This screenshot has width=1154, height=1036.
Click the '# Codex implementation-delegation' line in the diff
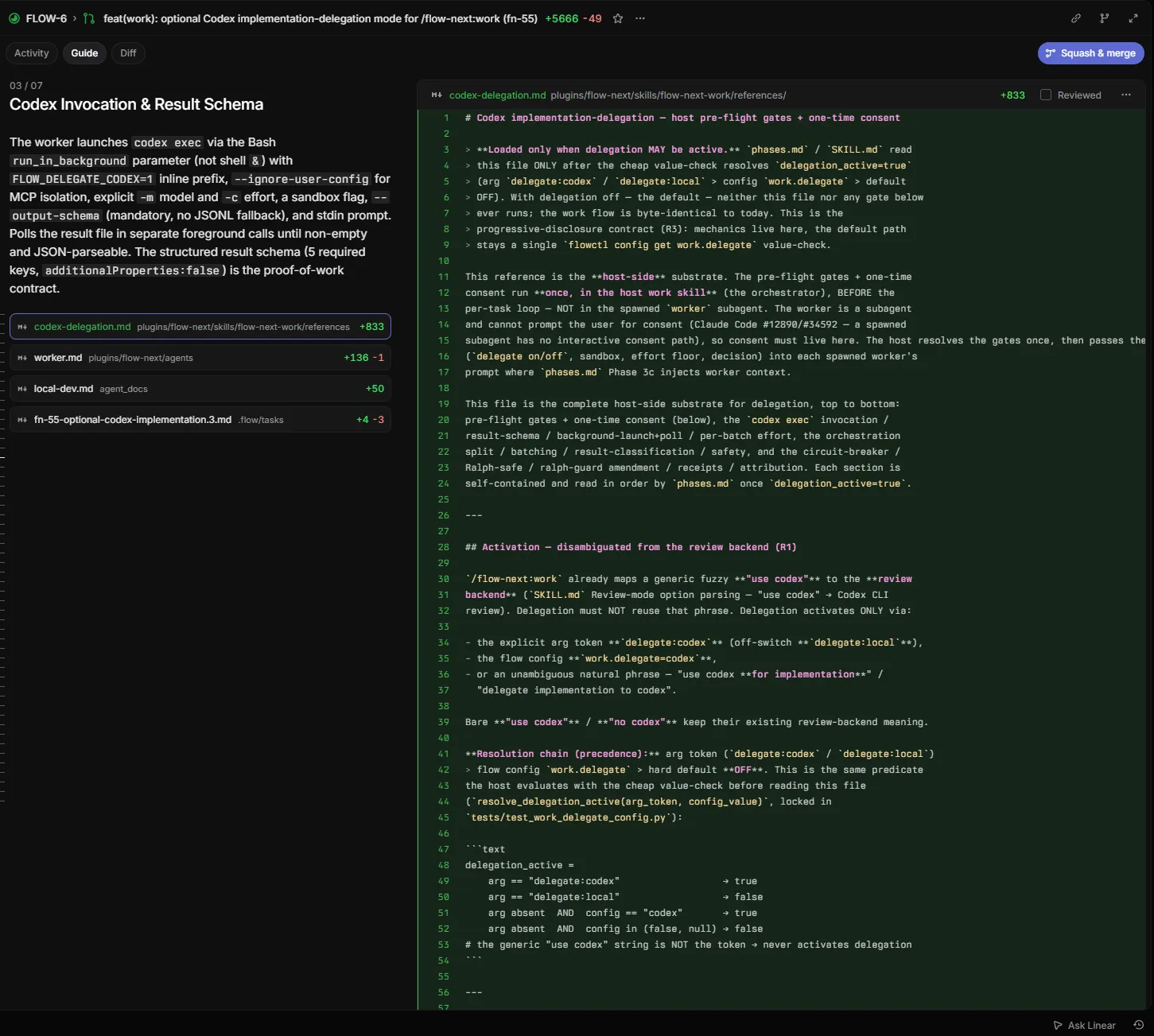coord(682,118)
